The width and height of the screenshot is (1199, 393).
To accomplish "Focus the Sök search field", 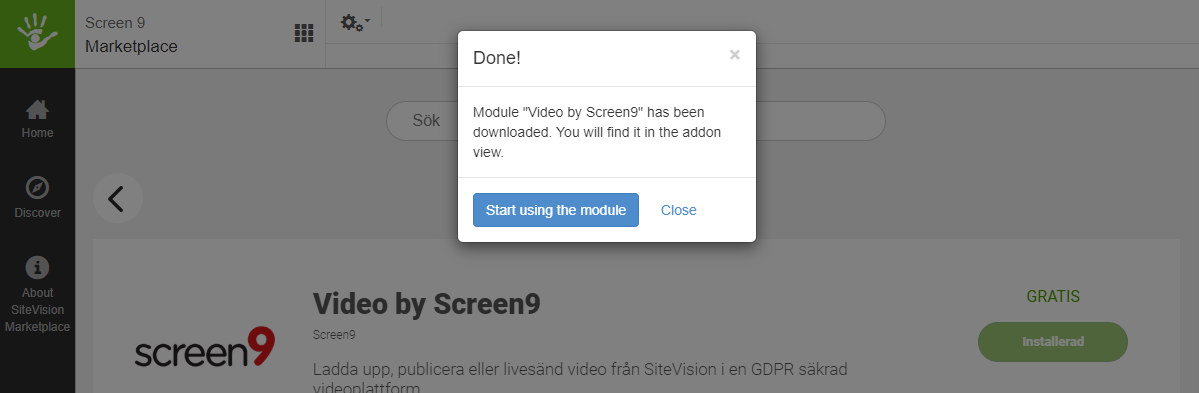I will coord(635,121).
